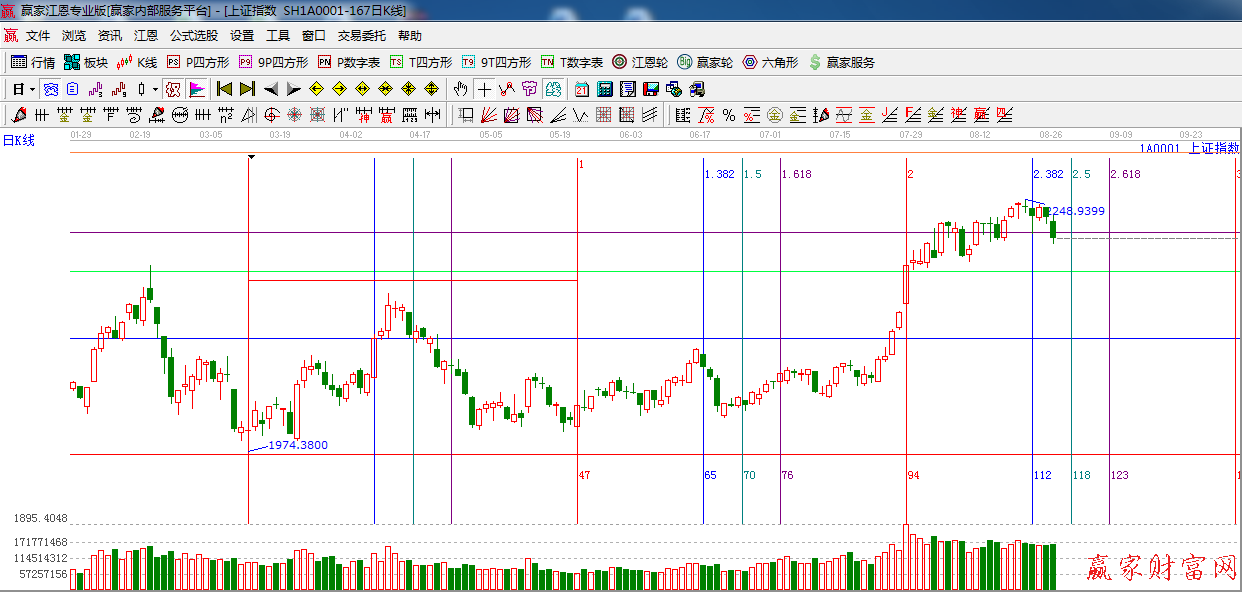Launch the 江恩轮 Gann wheel tool
The width and height of the screenshot is (1242, 592).
tap(640, 62)
